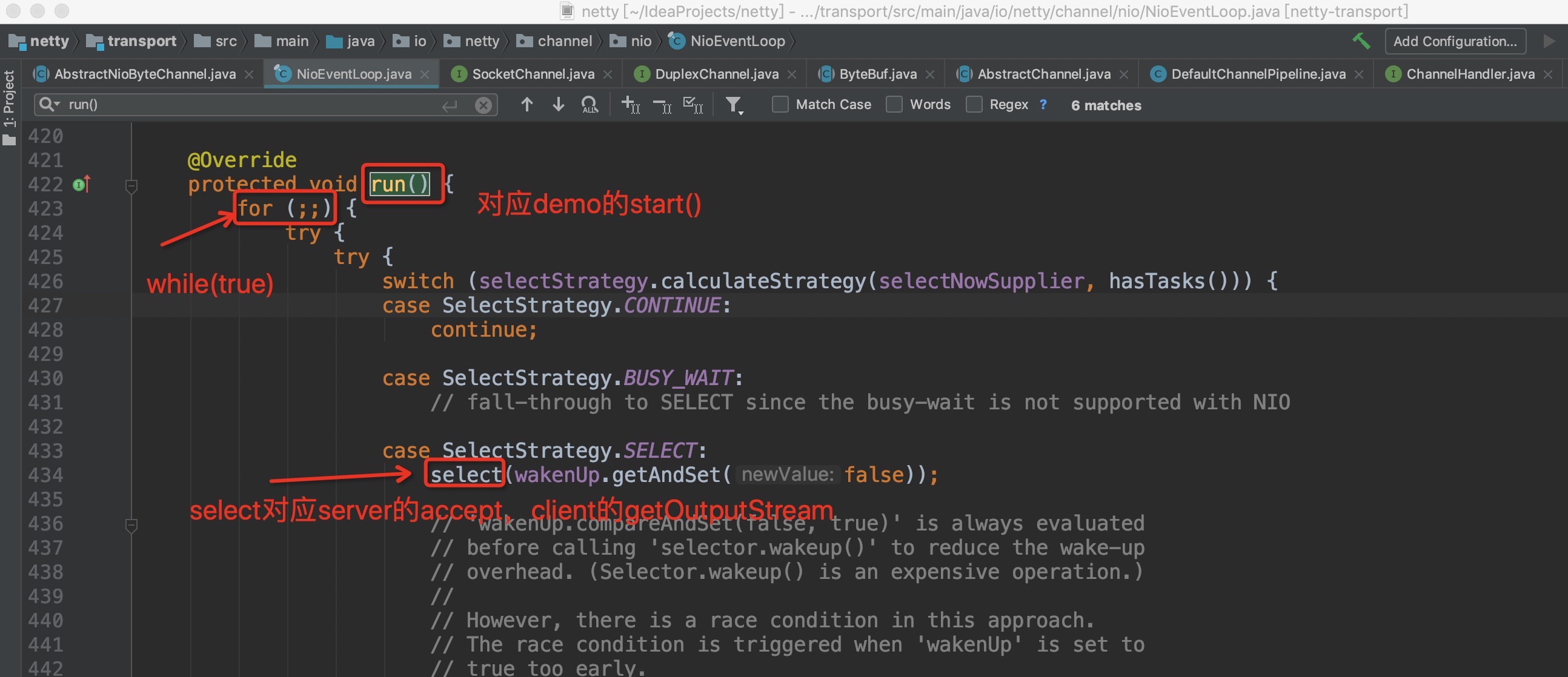Click the green Build project hammer
Image resolution: width=1568 pixels, height=677 pixels.
tap(1361, 41)
